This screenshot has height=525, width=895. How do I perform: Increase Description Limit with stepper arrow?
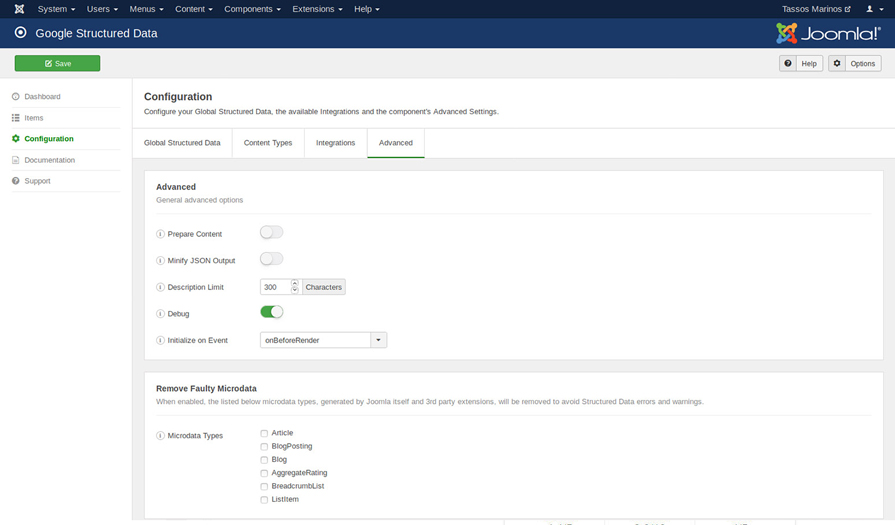coord(295,283)
